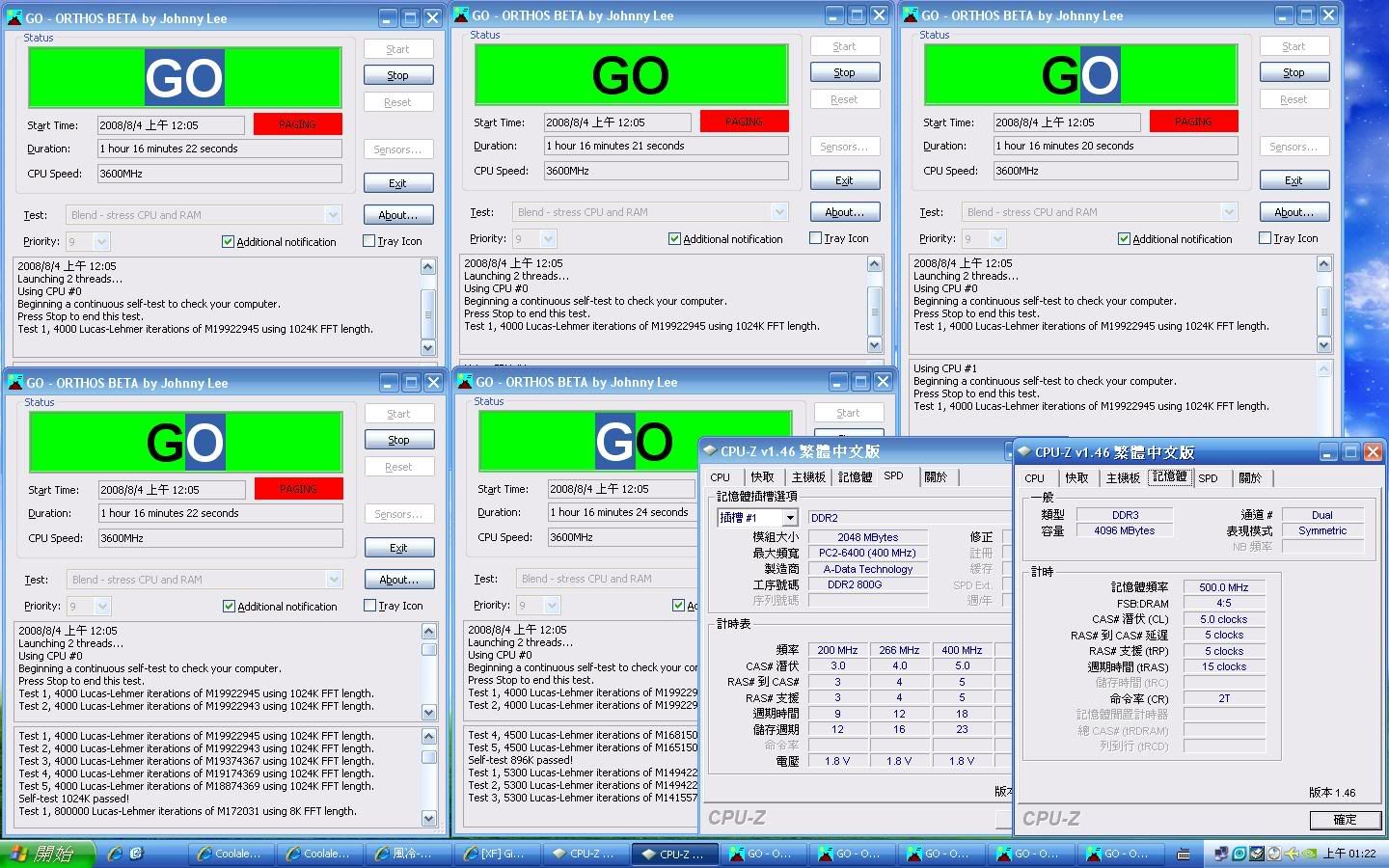Open Priority dropdown in 20-seconds ORTHOS window
Screen dimensions: 1389x868
[x=997, y=238]
